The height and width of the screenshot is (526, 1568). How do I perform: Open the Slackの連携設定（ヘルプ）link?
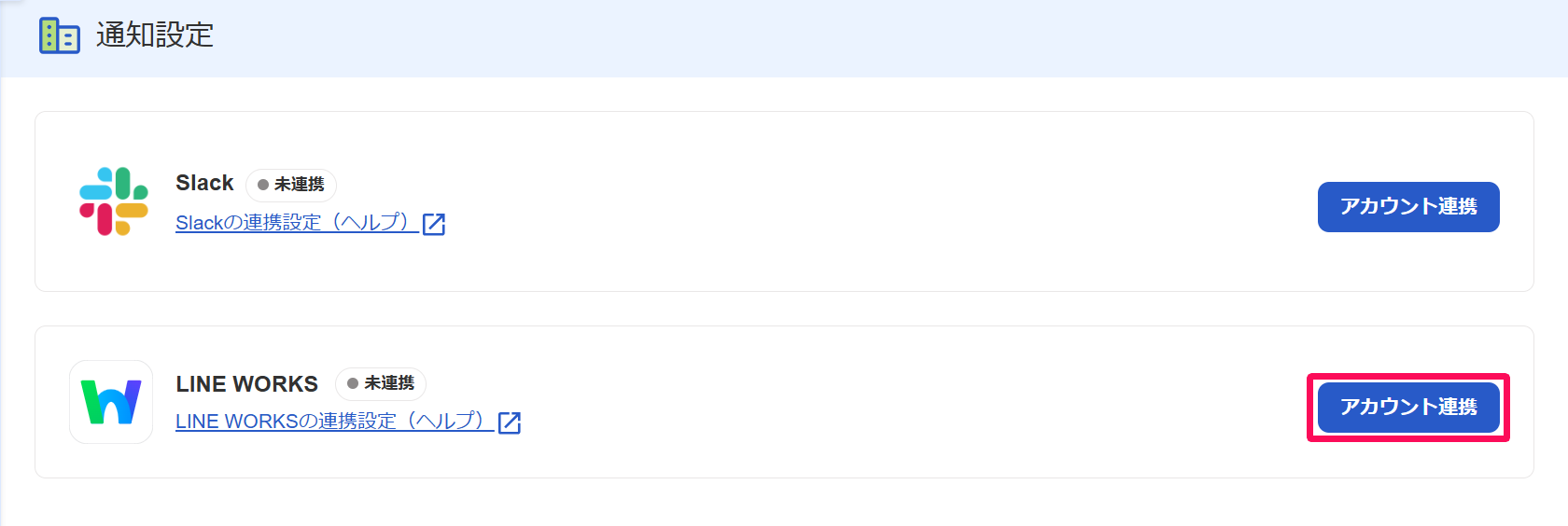[297, 223]
